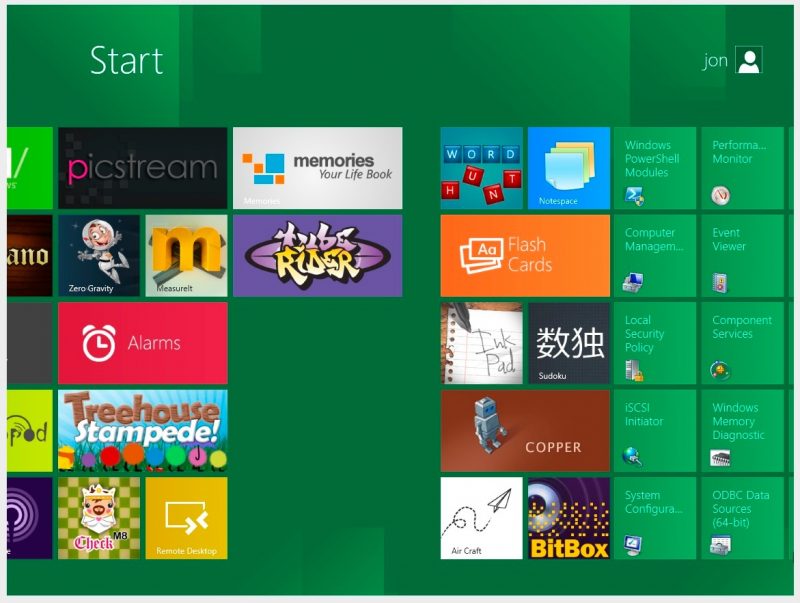The width and height of the screenshot is (800, 603).
Task: Open Performance Monitor
Action: 741,168
